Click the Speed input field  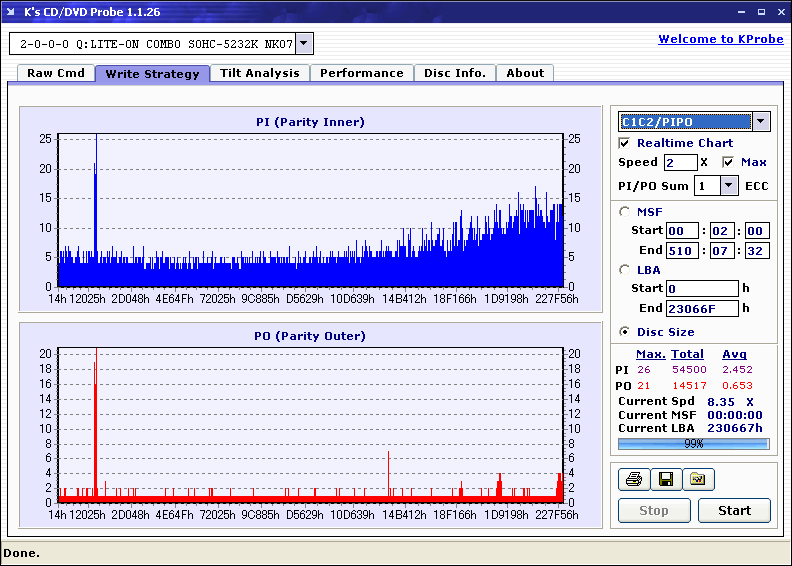pos(681,162)
